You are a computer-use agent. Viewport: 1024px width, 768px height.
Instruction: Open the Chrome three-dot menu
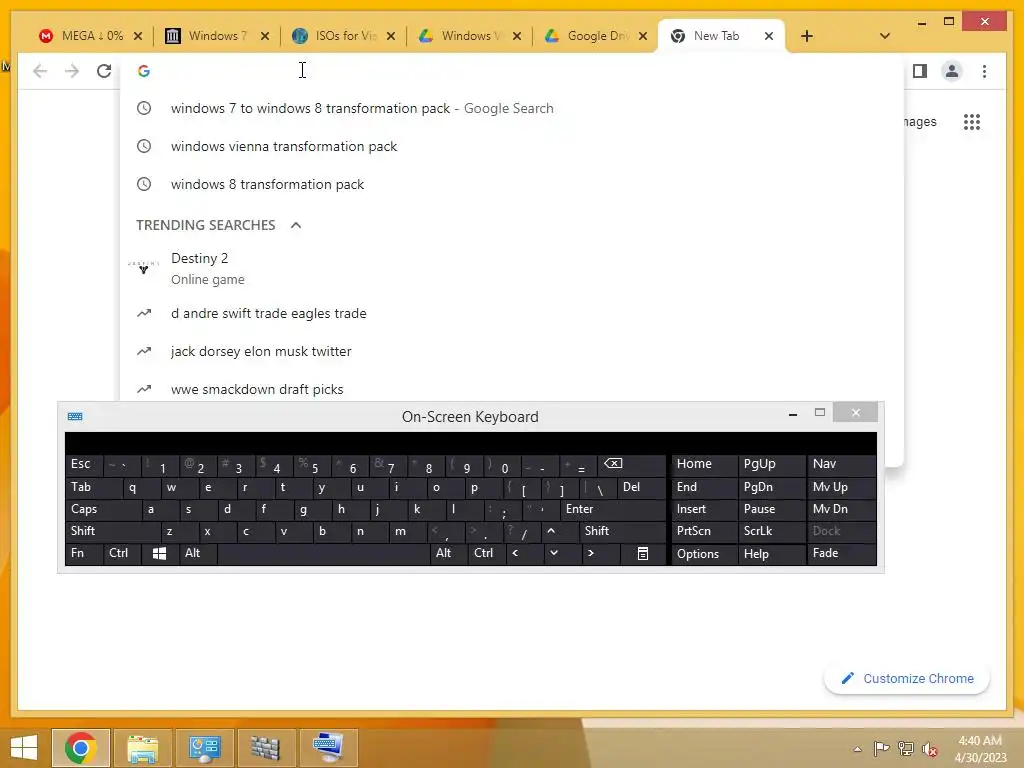point(984,71)
